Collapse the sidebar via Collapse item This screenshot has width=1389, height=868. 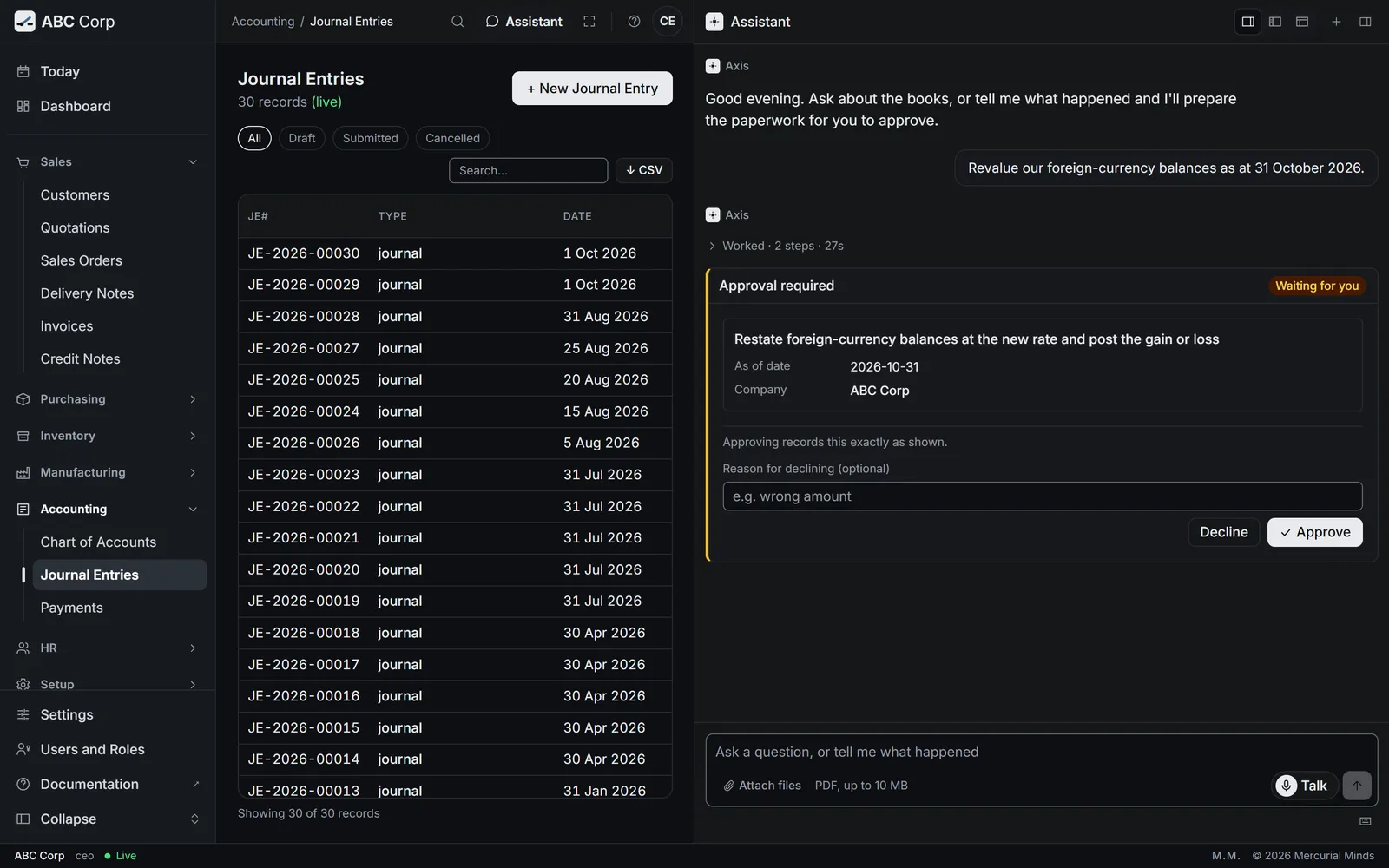108,819
